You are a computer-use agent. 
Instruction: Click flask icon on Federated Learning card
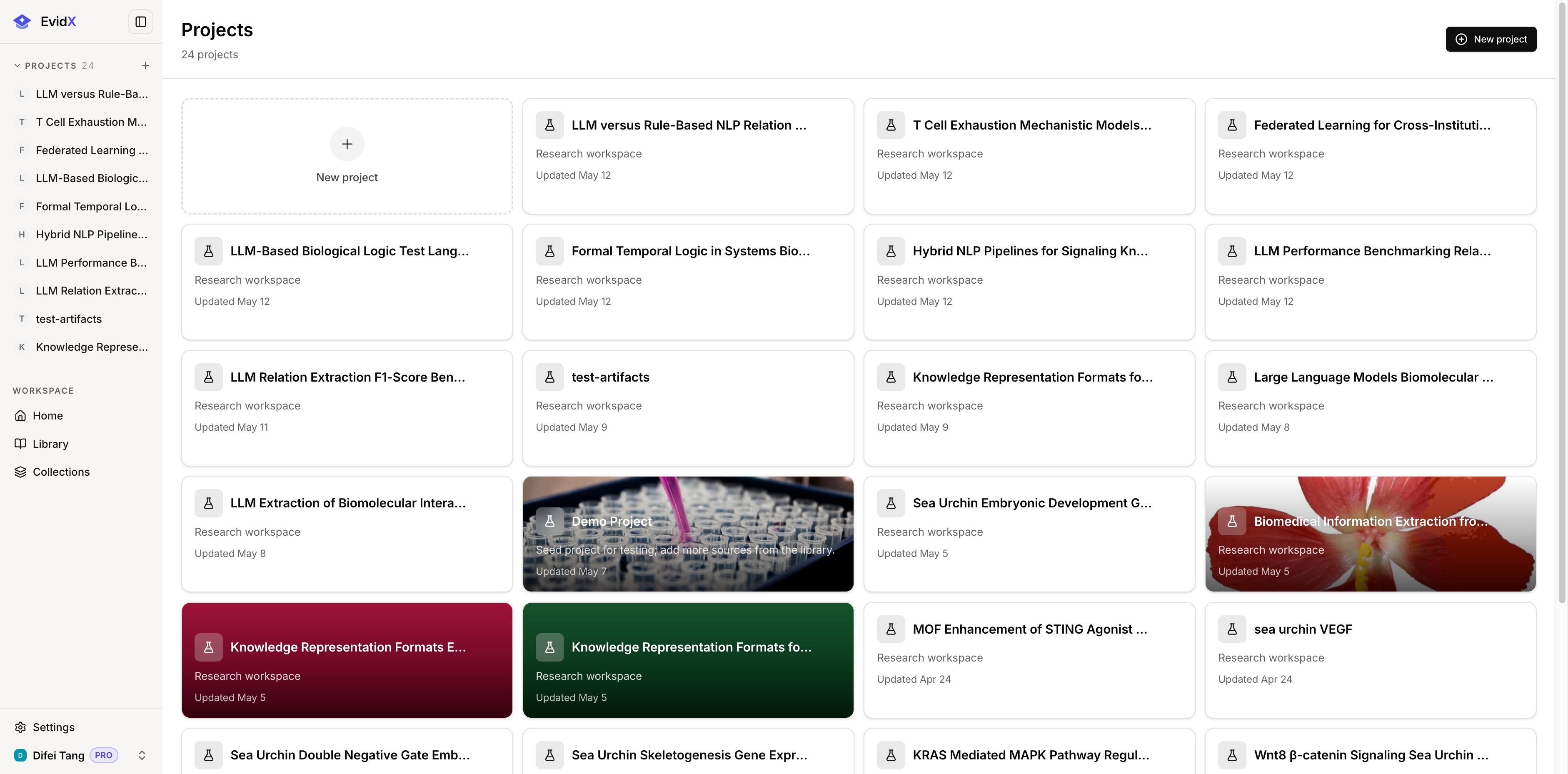[x=1232, y=125]
